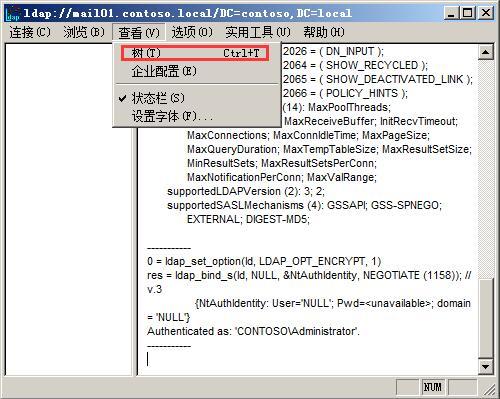Click the vertical scrollbar thumb
500x399 pixels.
(x=486, y=318)
